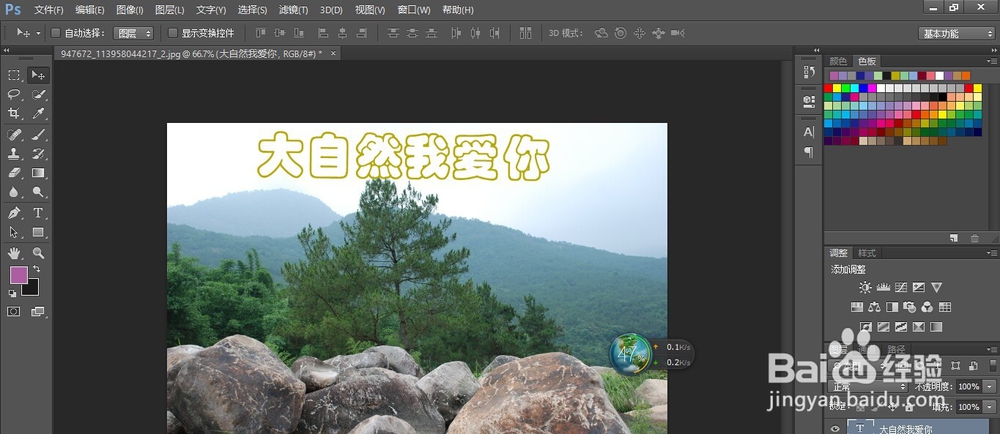Select the Dodge tool
The image size is (1000, 434).
[38, 192]
